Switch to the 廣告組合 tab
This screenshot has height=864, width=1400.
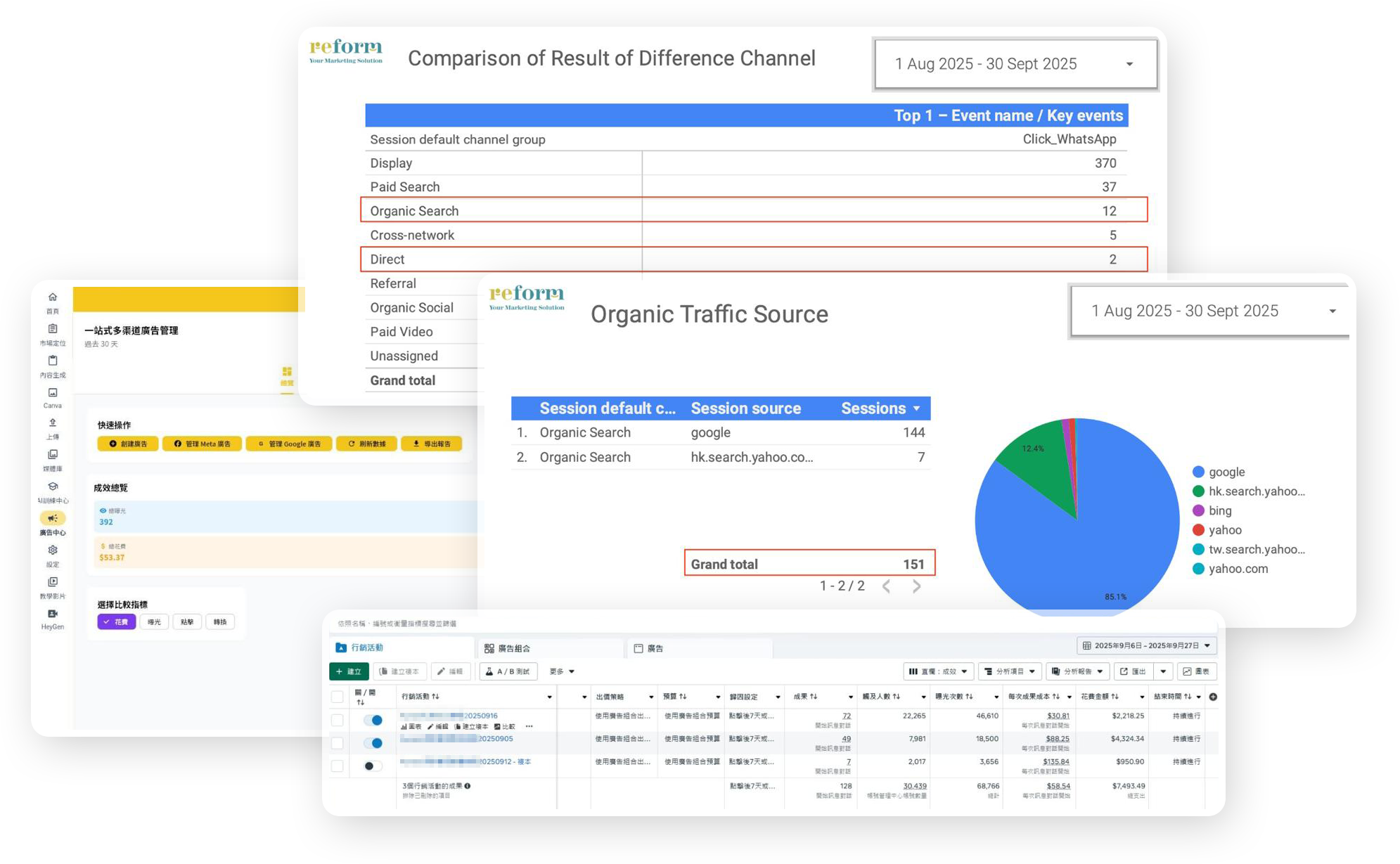pos(508,648)
